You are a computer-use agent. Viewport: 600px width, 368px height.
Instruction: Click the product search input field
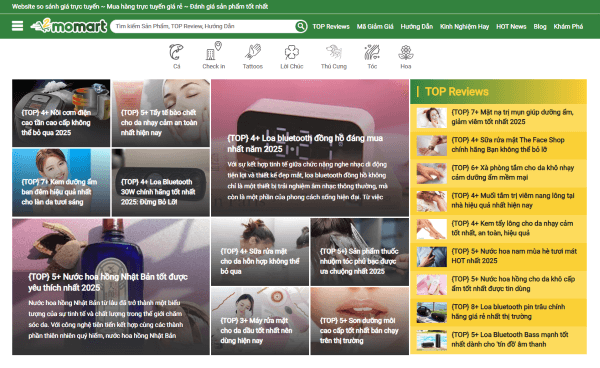pyautogui.click(x=203, y=26)
